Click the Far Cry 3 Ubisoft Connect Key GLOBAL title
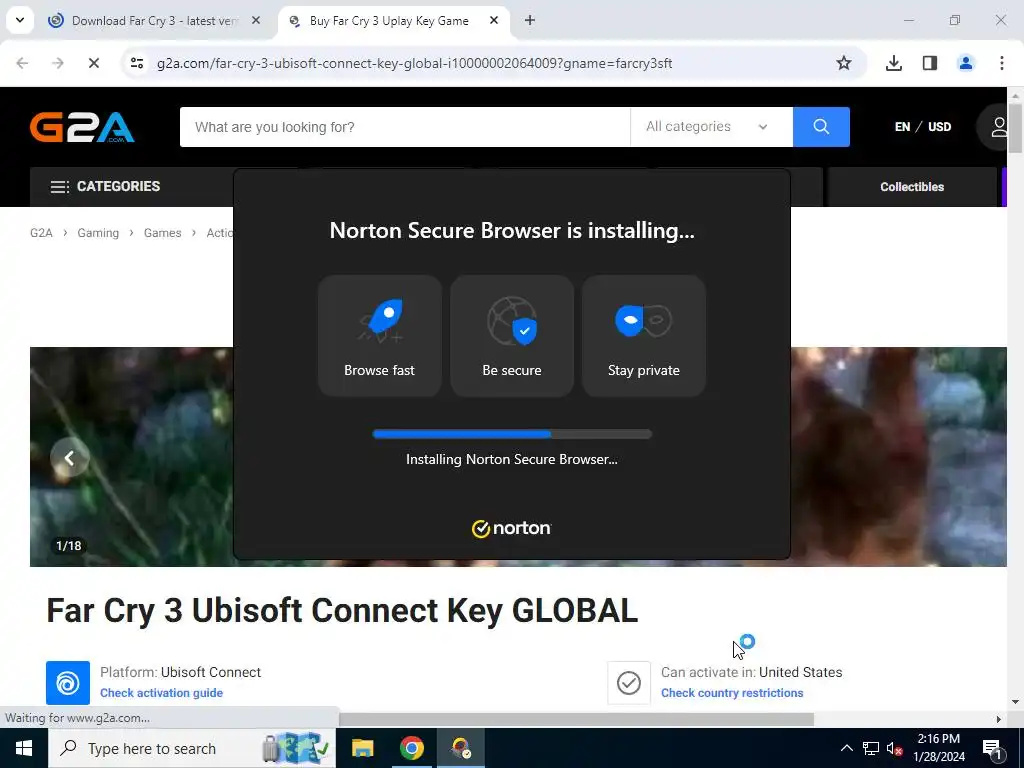This screenshot has height=768, width=1024. [x=342, y=611]
